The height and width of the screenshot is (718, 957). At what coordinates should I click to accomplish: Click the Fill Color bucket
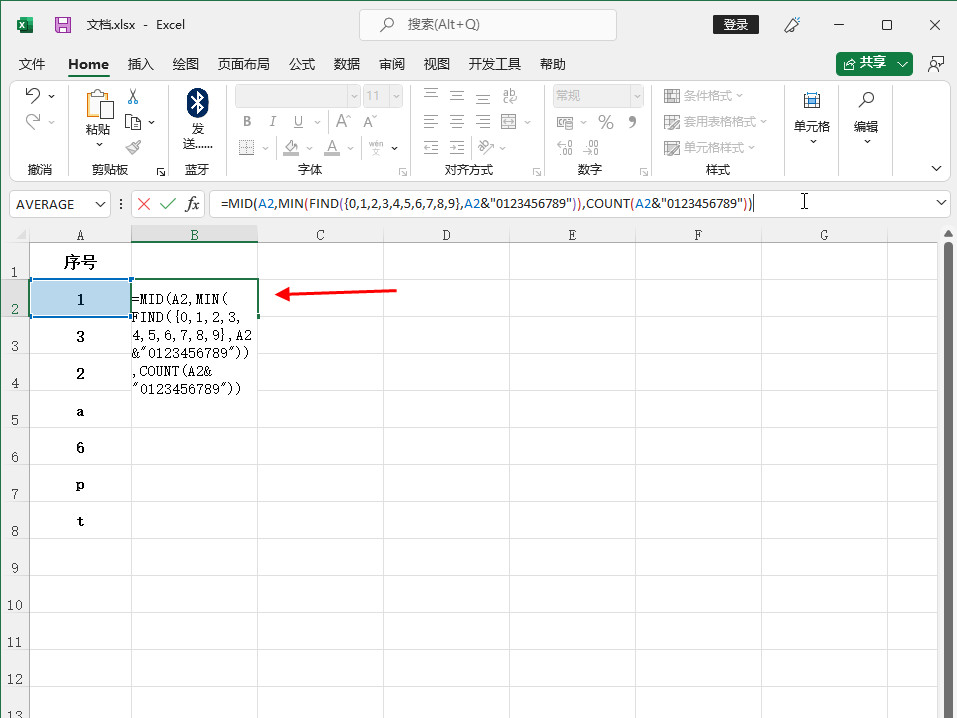pos(291,147)
